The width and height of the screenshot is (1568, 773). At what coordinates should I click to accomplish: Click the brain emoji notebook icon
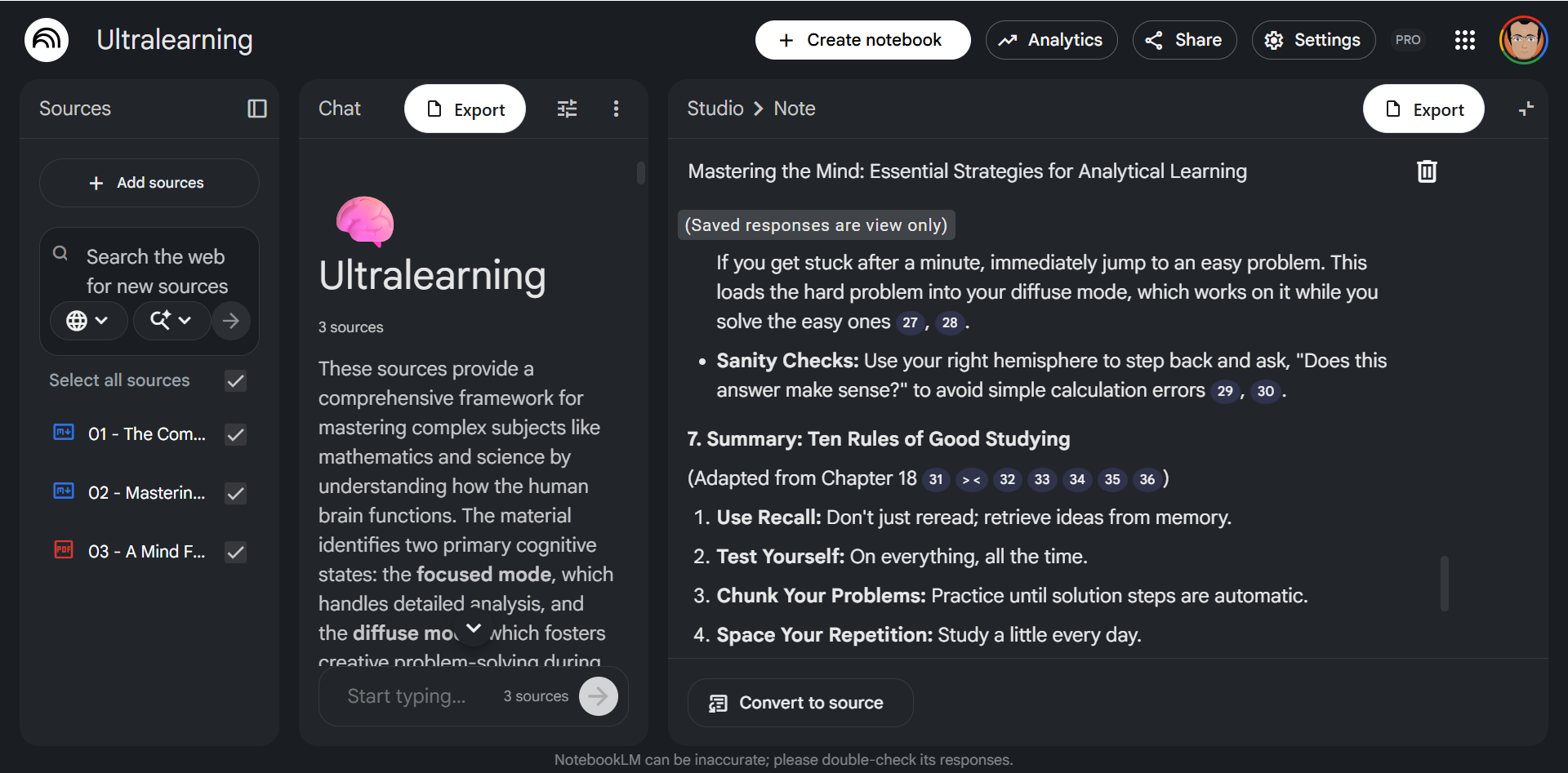tap(365, 221)
